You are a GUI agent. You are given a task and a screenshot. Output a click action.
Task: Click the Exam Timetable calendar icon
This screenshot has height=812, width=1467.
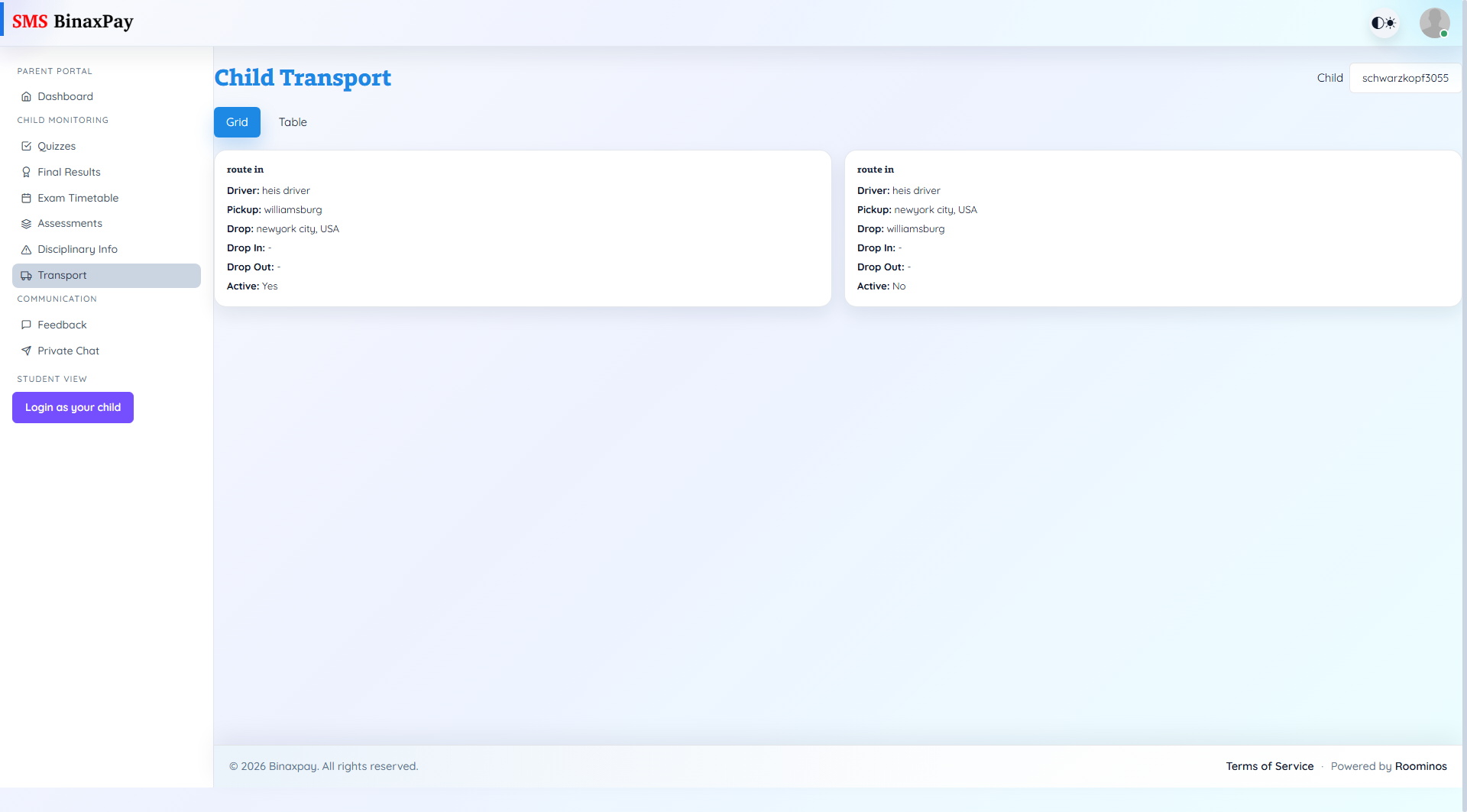(x=27, y=198)
